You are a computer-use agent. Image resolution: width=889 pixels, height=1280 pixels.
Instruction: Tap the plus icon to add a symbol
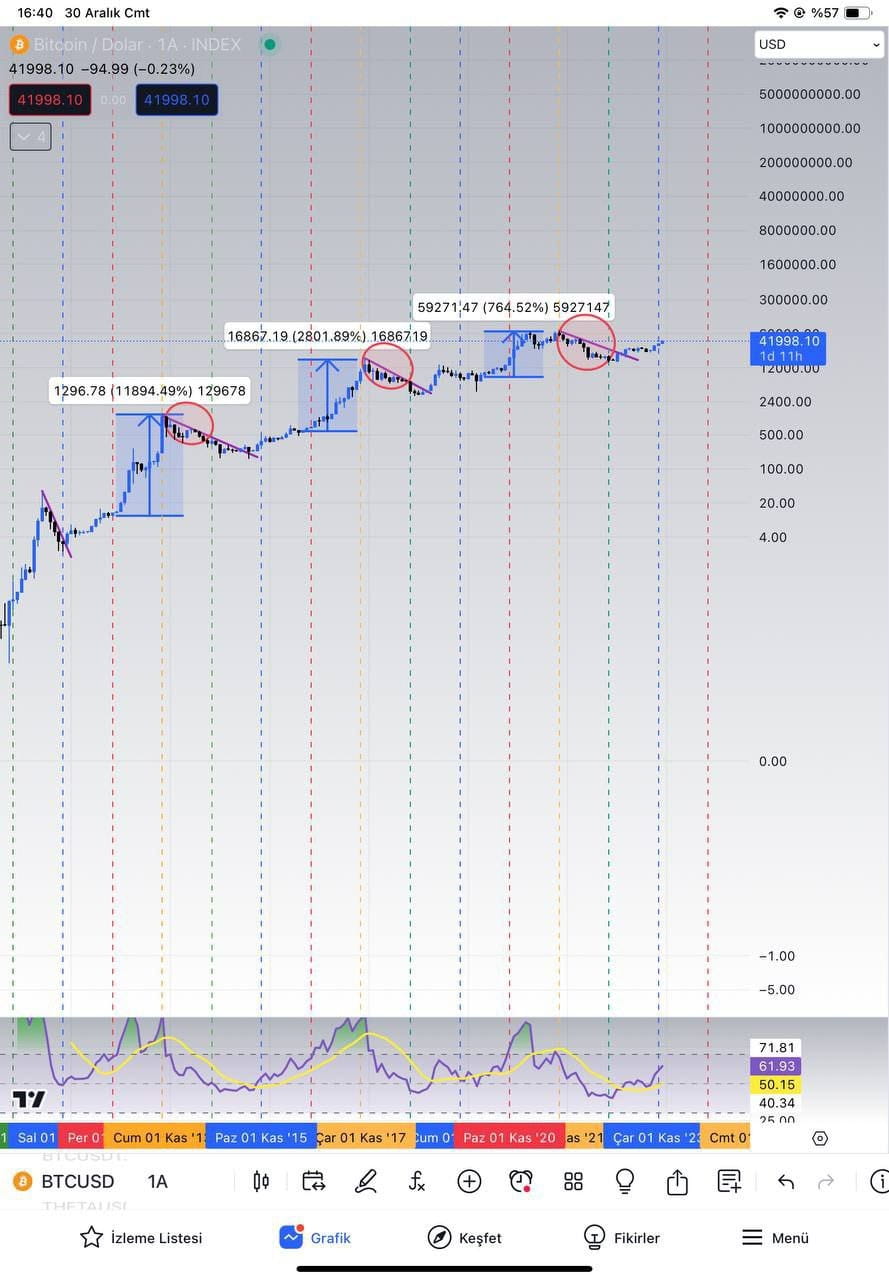(469, 1181)
